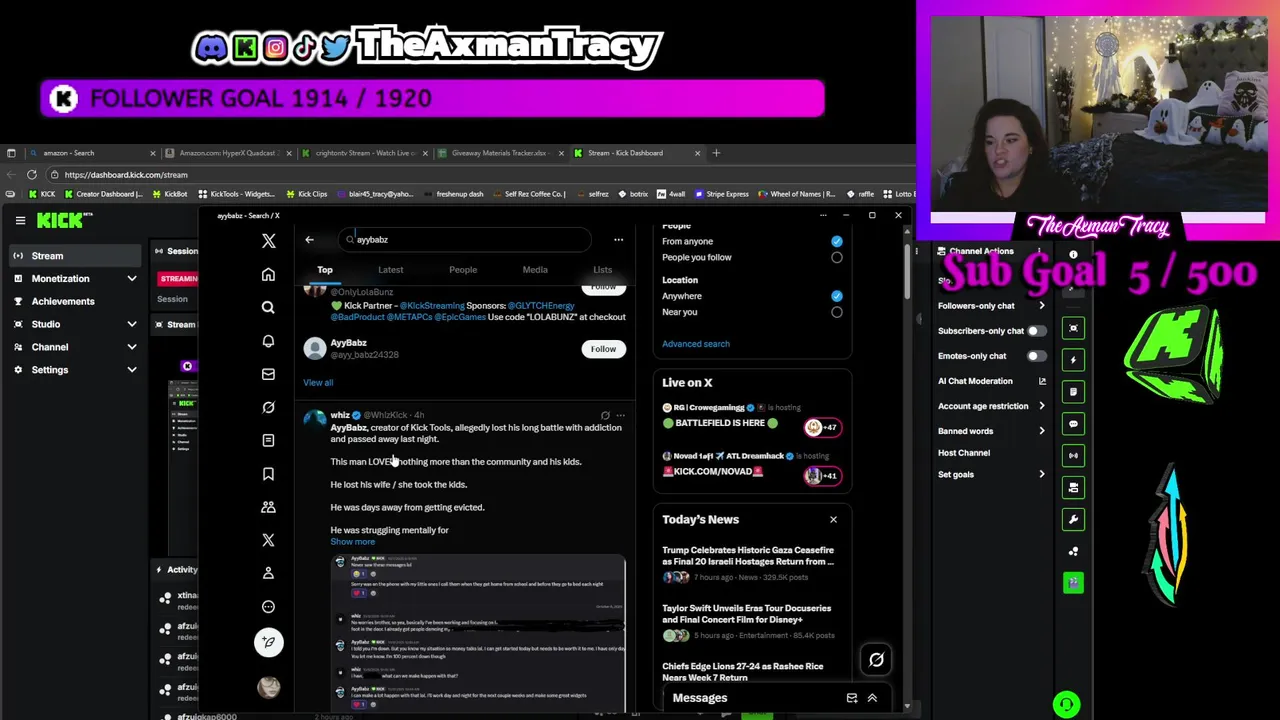
Task: Open a new browser tab
Action: [716, 153]
